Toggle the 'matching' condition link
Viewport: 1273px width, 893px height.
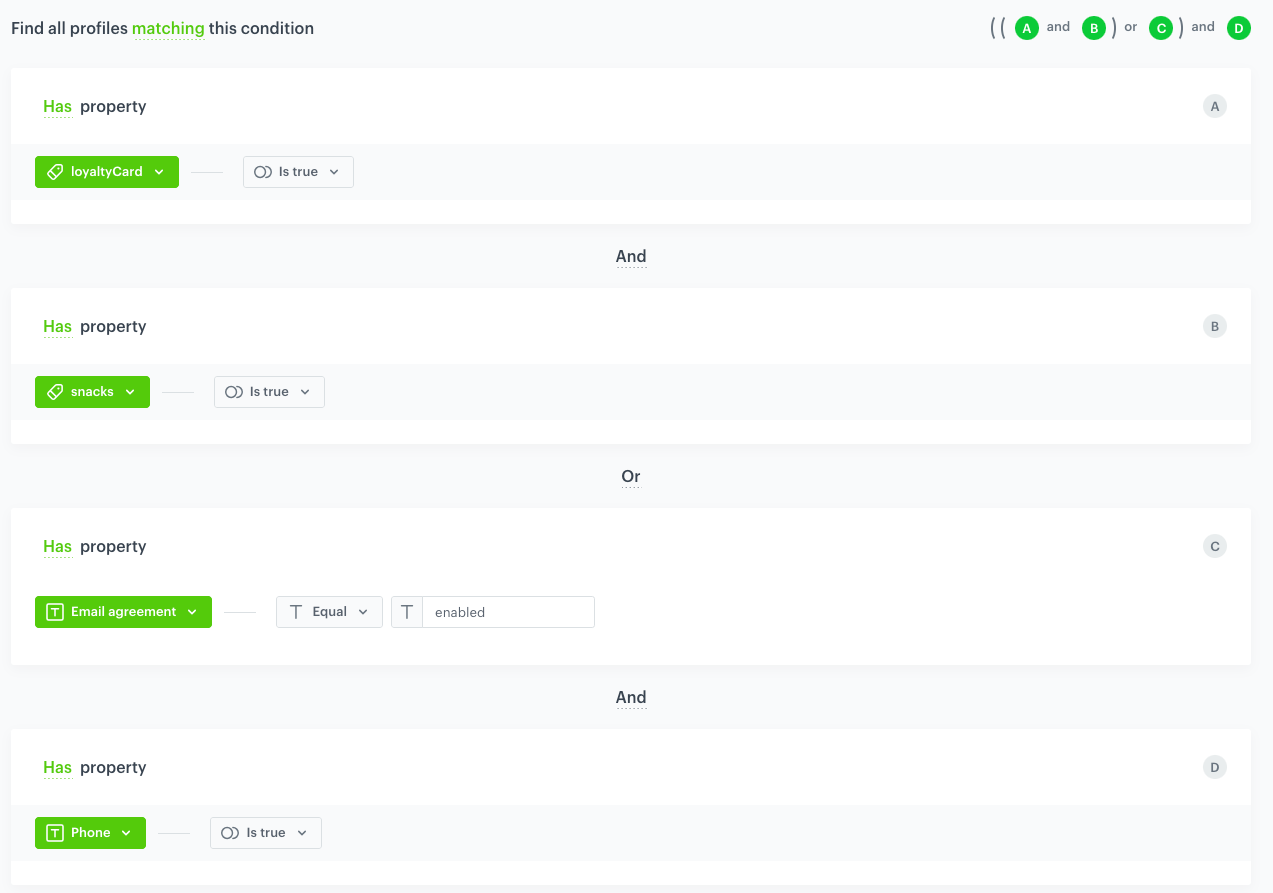168,29
